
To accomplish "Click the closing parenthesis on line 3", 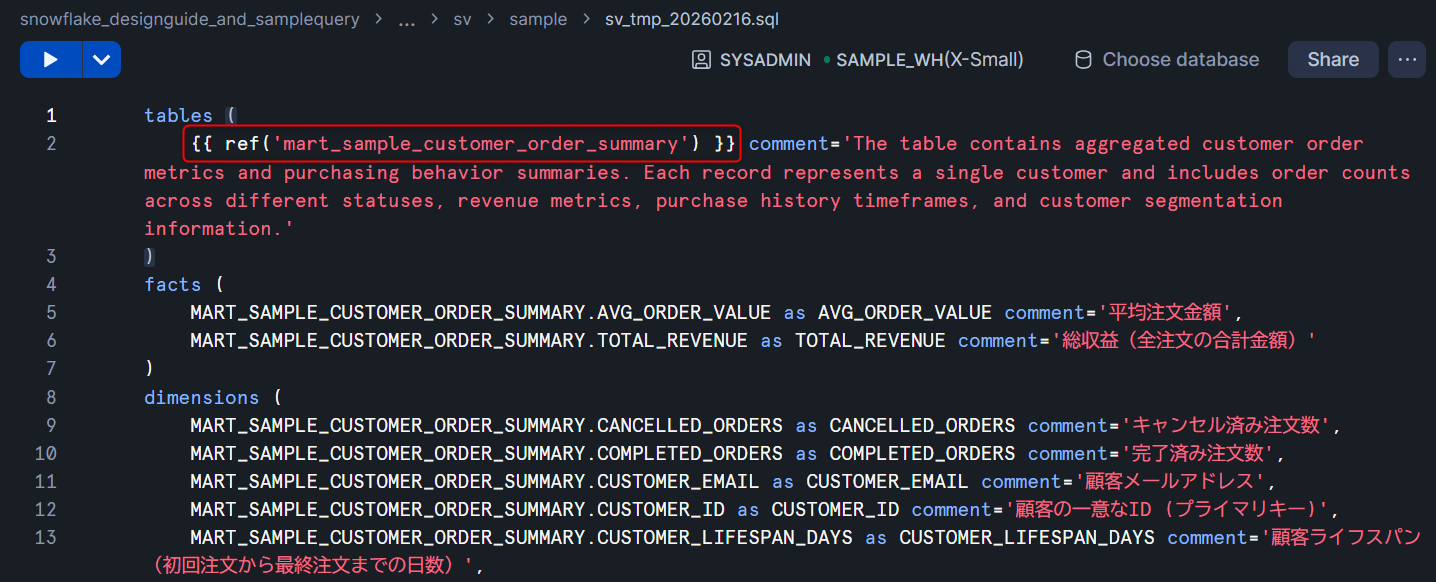I will (150, 256).
